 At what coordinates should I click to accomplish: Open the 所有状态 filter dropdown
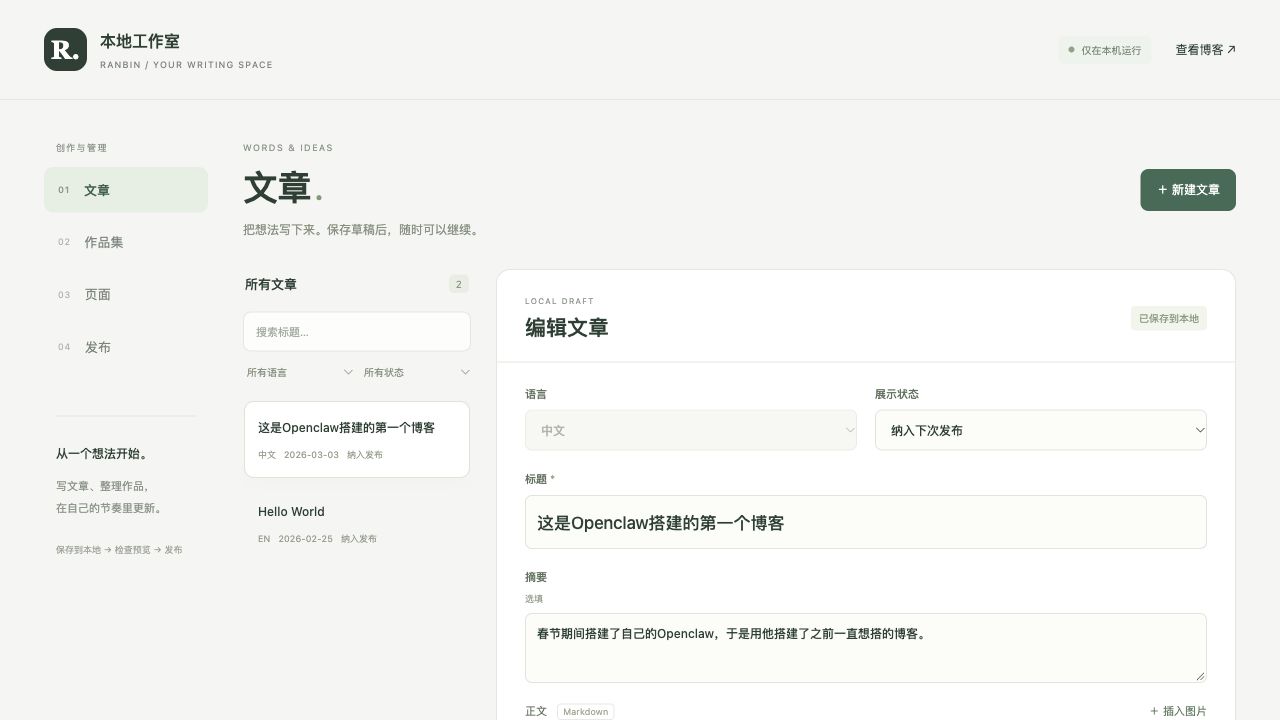click(416, 372)
